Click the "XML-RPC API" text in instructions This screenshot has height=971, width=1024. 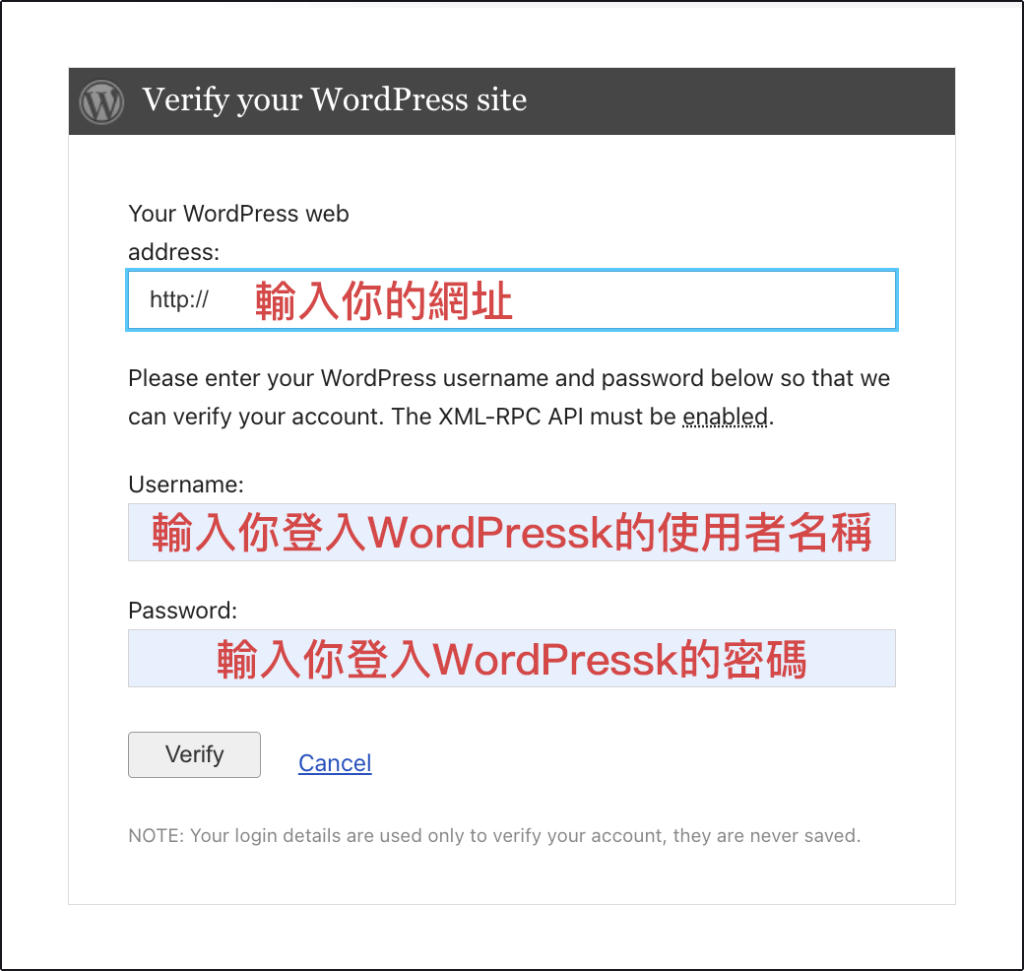tap(511, 417)
